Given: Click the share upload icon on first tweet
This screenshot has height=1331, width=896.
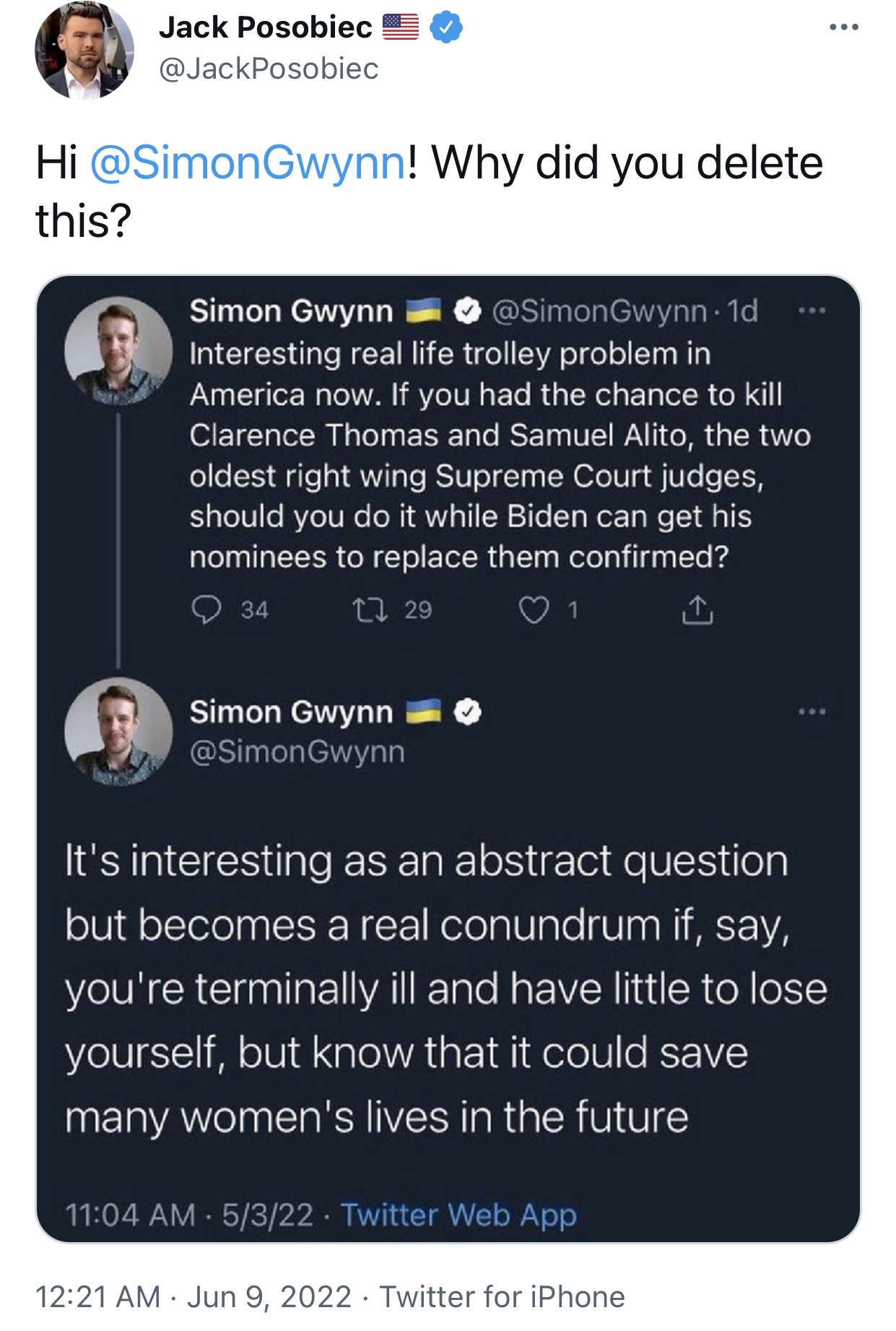Looking at the screenshot, I should tap(697, 610).
